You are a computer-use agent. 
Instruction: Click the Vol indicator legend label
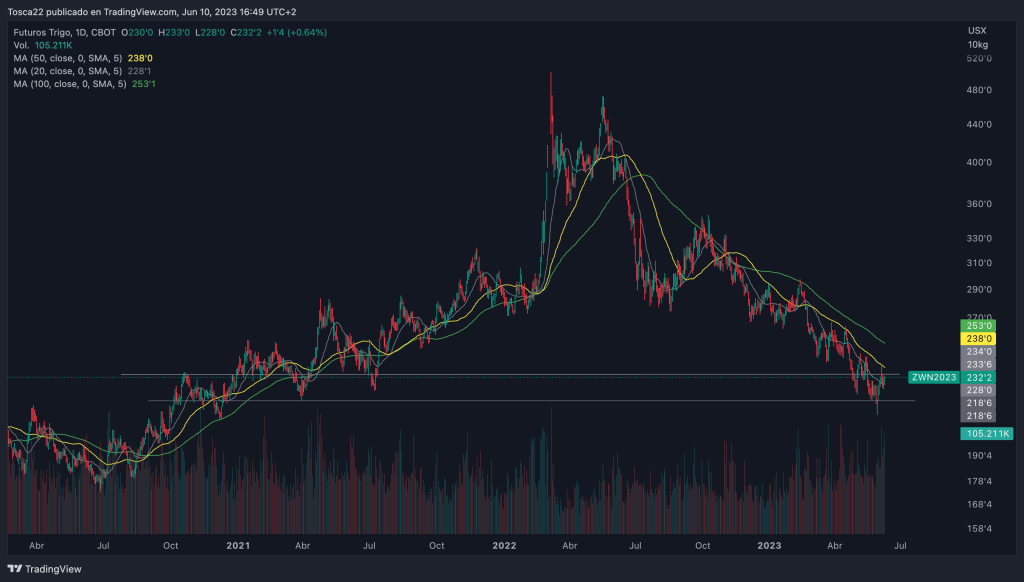pyautogui.click(x=21, y=45)
